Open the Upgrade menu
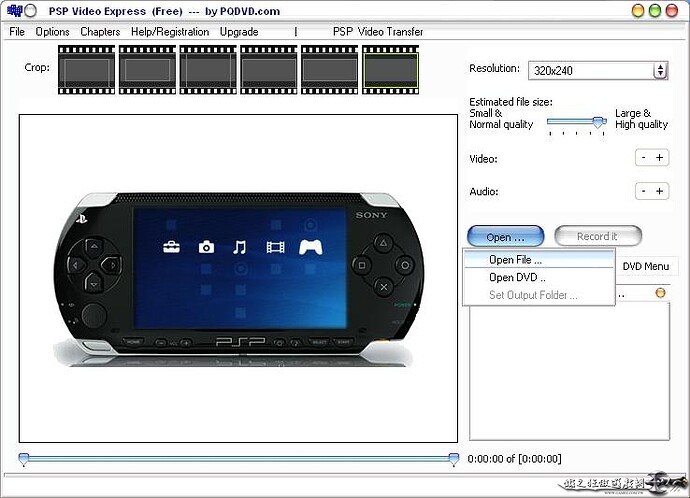This screenshot has width=690, height=498. point(239,32)
